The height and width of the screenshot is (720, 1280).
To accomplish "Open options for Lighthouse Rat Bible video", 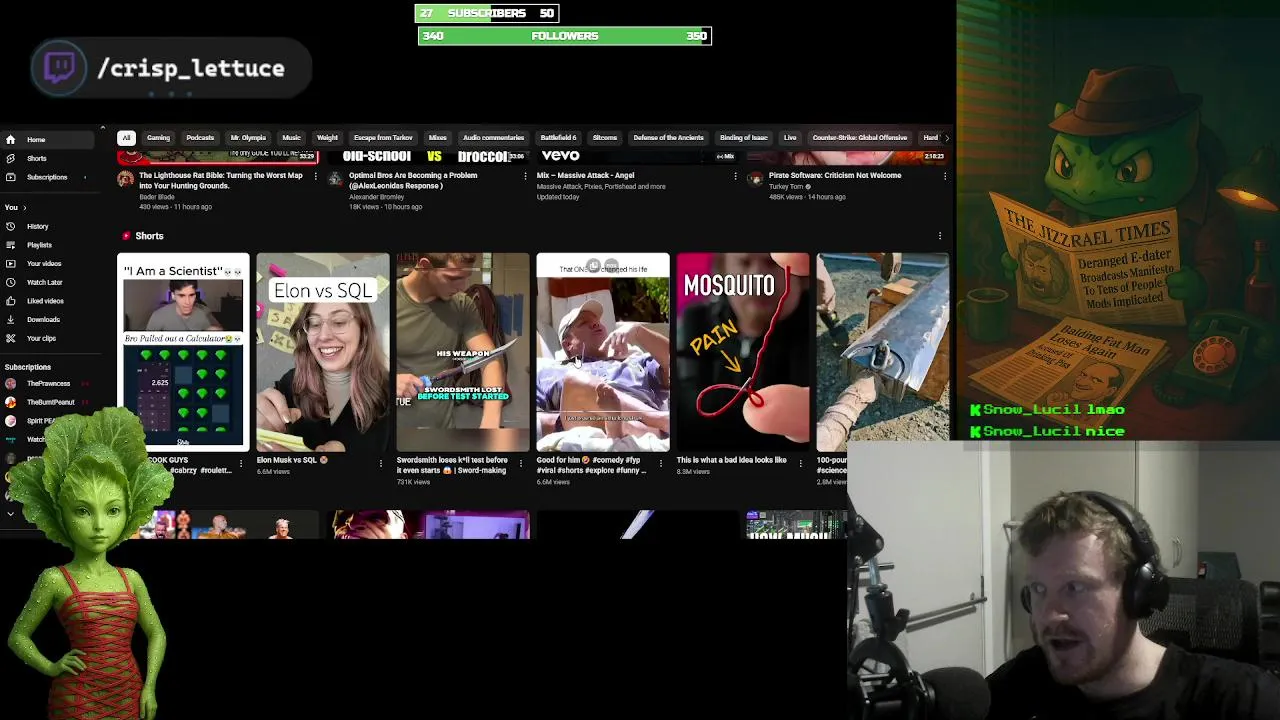I will click(x=315, y=176).
